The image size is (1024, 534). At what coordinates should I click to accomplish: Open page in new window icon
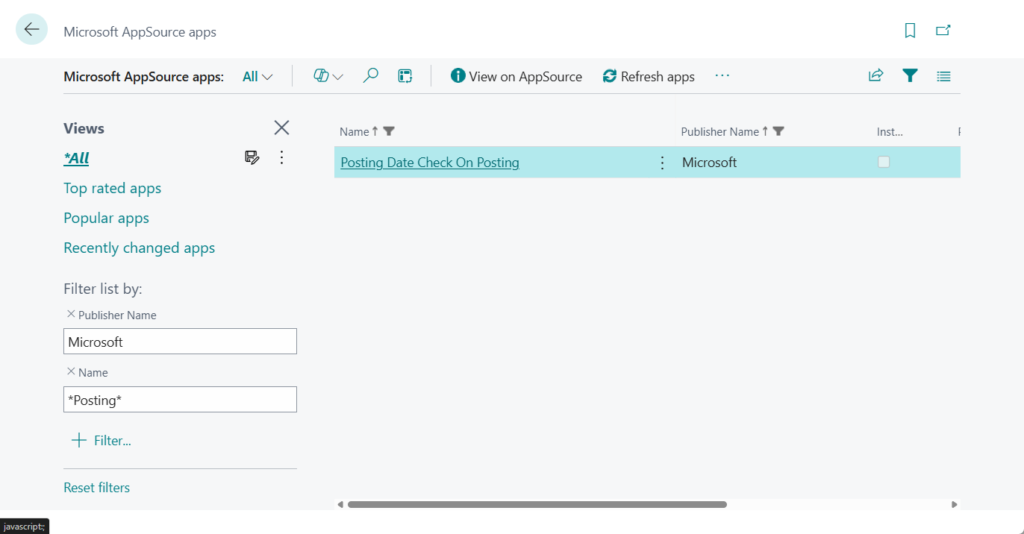click(943, 31)
